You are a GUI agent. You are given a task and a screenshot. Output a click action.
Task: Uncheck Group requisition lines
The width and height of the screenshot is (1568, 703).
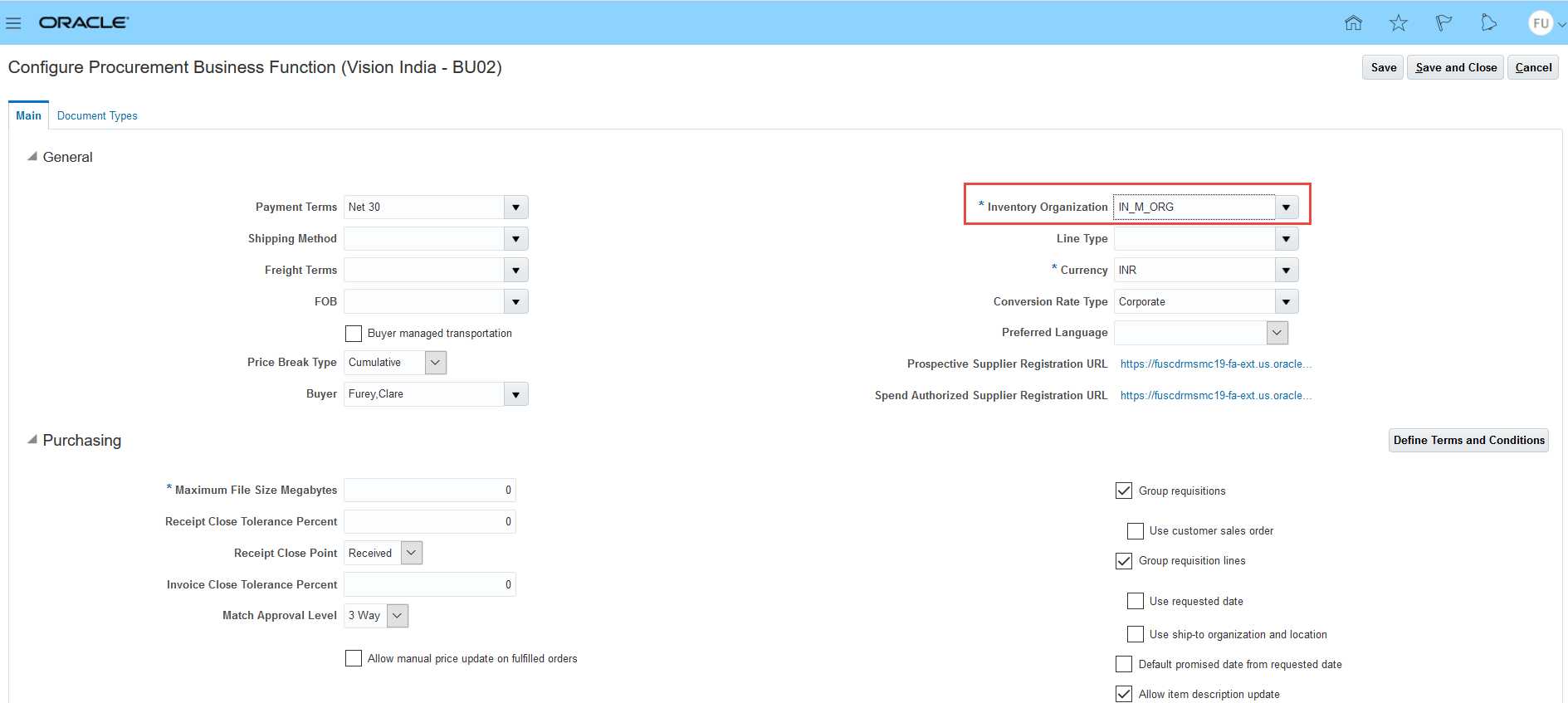1124,561
